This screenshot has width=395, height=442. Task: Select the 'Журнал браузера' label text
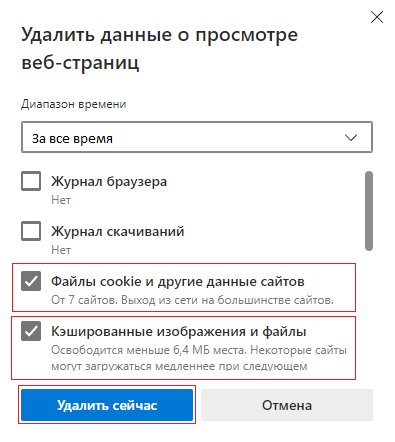pyautogui.click(x=109, y=182)
